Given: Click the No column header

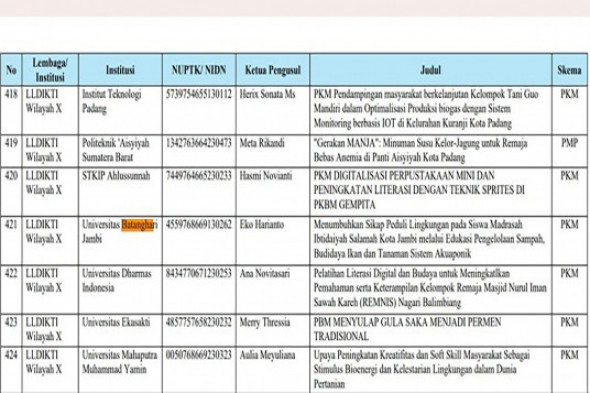Looking at the screenshot, I should pos(11,70).
